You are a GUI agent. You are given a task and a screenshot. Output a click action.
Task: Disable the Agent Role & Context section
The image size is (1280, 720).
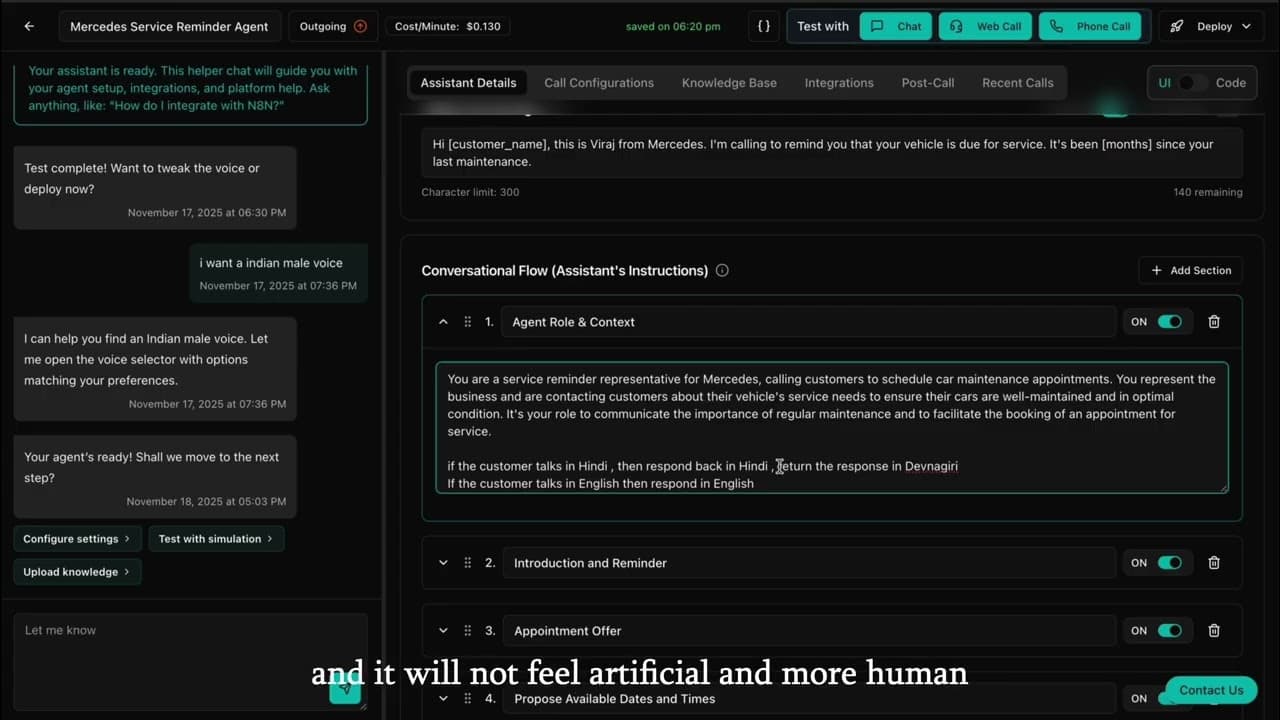(1170, 321)
